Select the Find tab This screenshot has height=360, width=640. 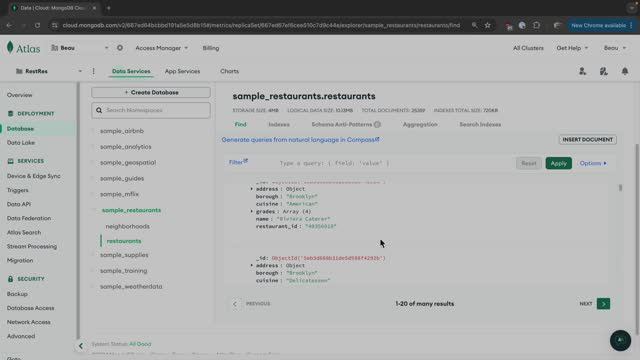click(x=240, y=124)
